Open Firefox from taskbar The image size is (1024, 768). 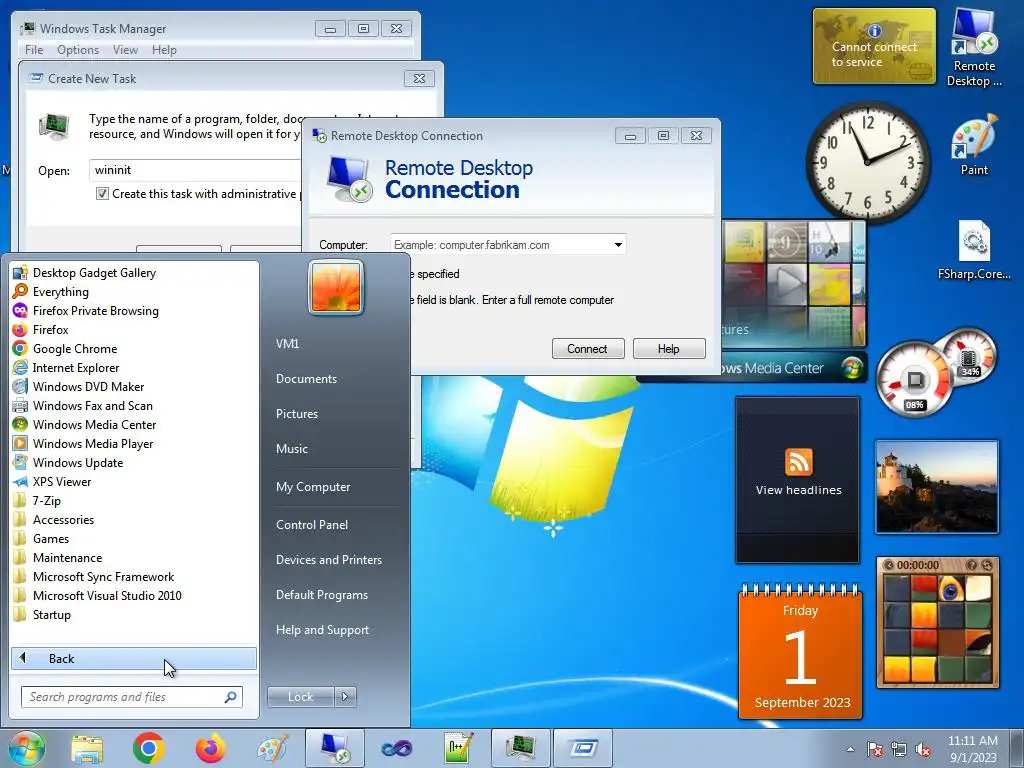[x=210, y=748]
